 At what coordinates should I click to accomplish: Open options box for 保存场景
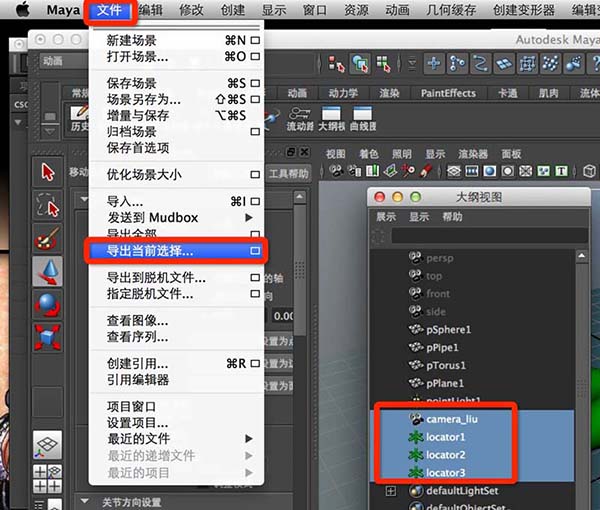pyautogui.click(x=255, y=83)
